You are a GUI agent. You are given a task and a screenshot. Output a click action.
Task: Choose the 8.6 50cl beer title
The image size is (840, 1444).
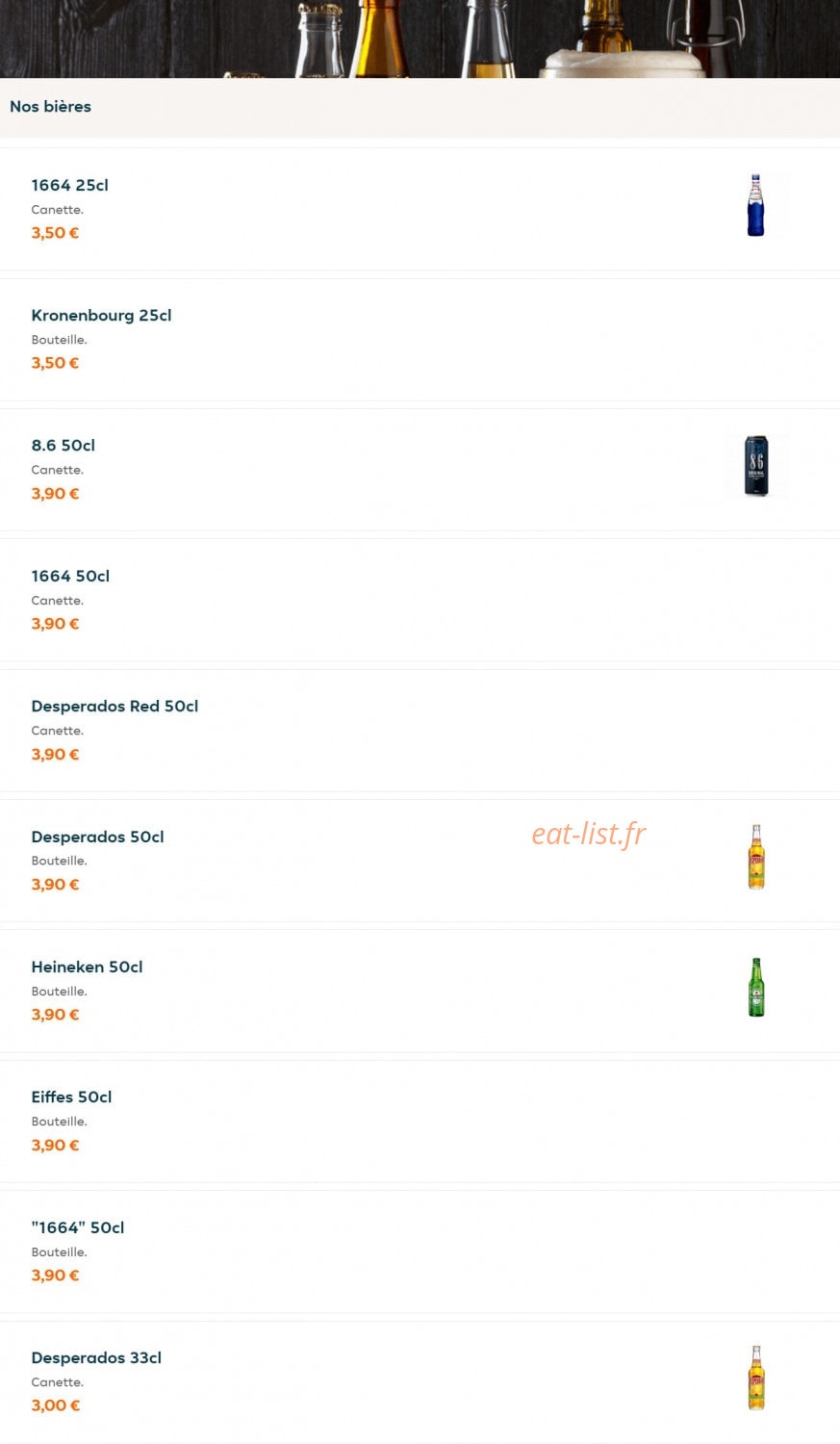coord(63,446)
